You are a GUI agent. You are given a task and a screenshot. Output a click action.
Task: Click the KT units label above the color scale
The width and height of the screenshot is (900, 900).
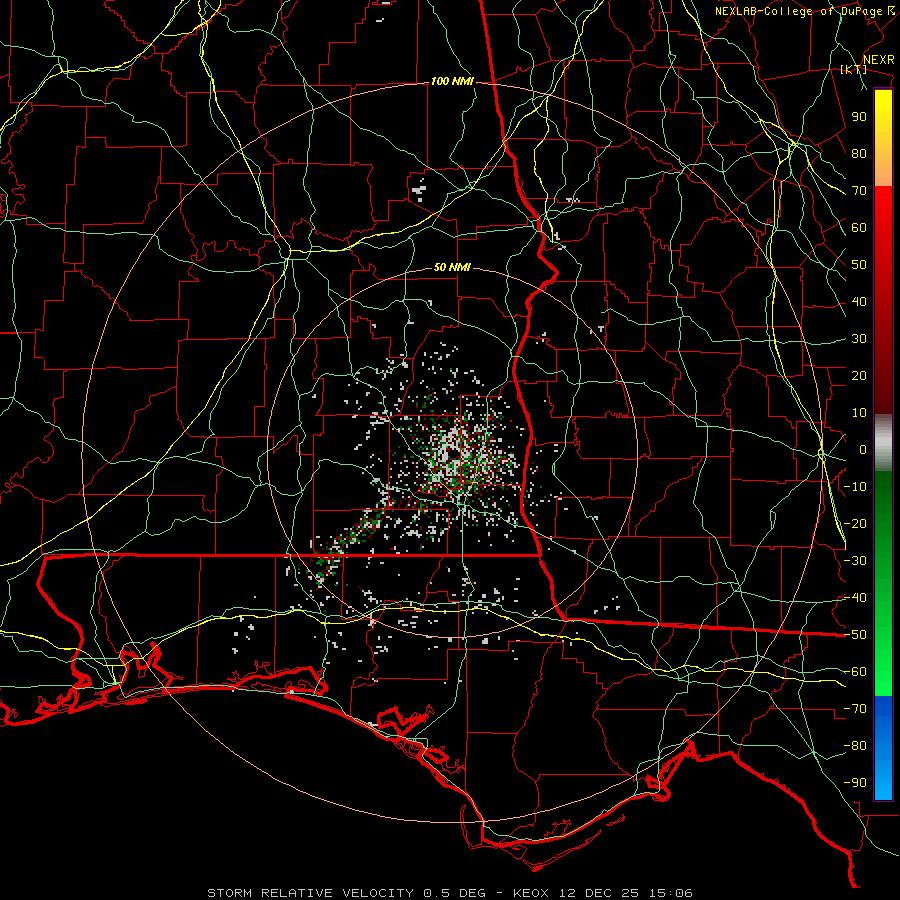[x=854, y=69]
